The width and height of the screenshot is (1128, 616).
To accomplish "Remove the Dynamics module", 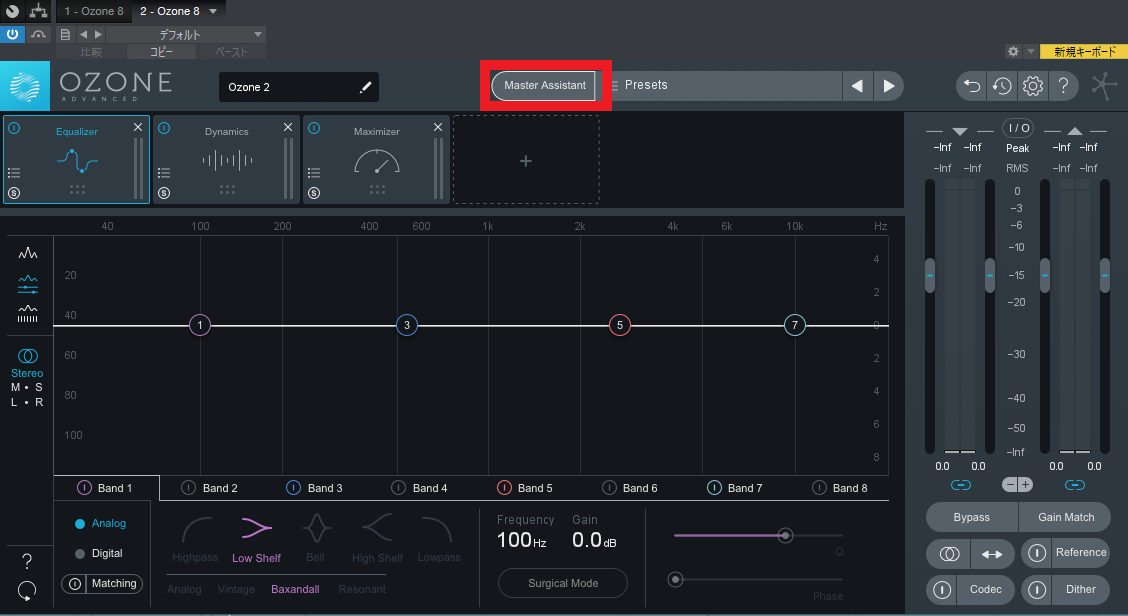I will 288,127.
